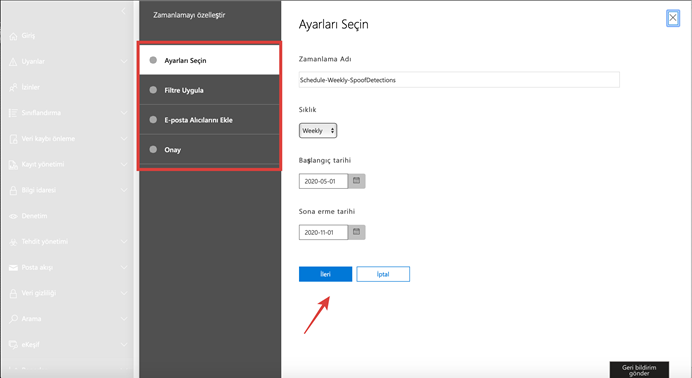This screenshot has width=692, height=378.
Task: Edit the Zamanlama Adı text field
Action: pos(459,80)
